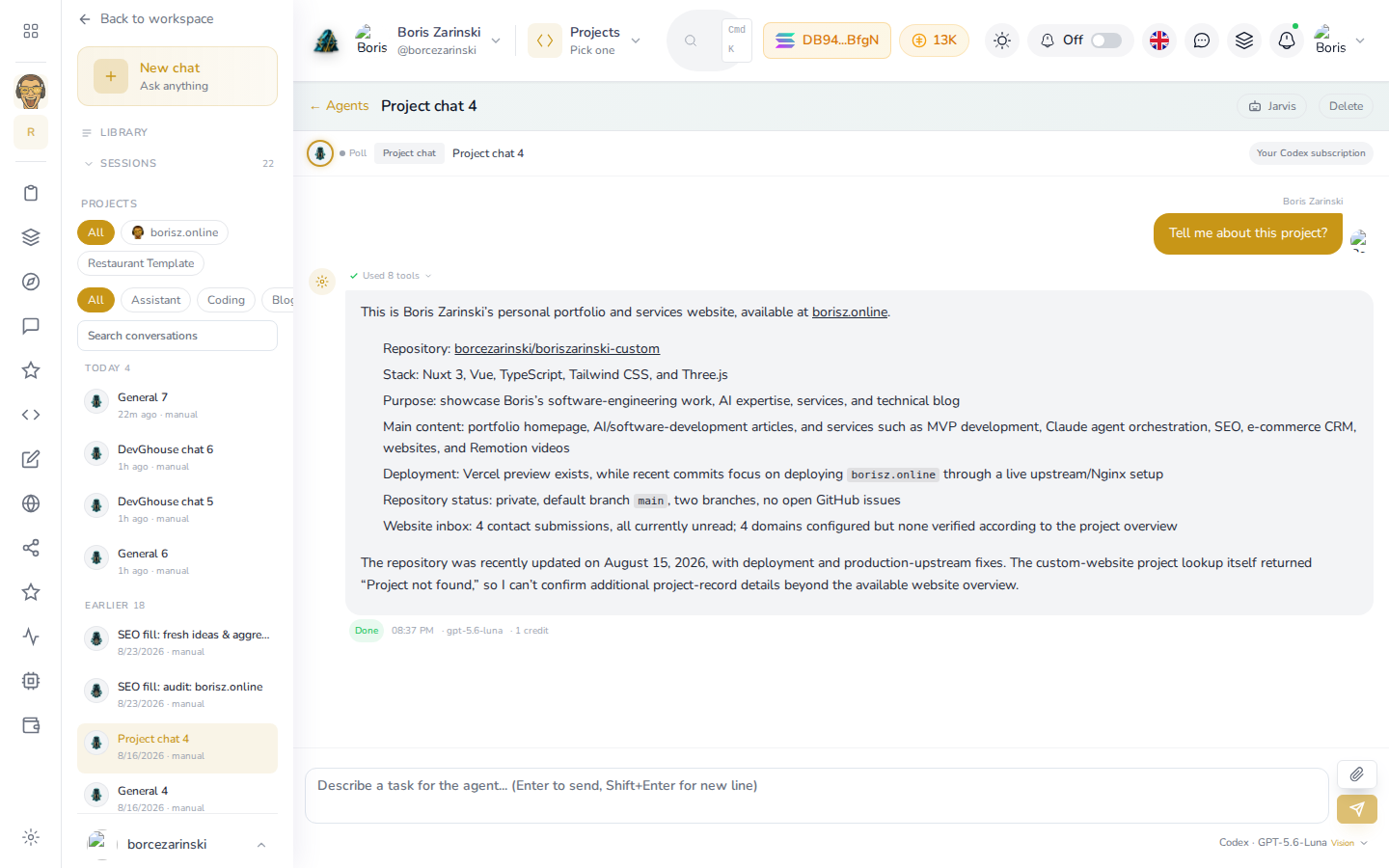Expand the 'Used 8 tools' details
Screen dimensions: 1389x868
tap(391, 276)
